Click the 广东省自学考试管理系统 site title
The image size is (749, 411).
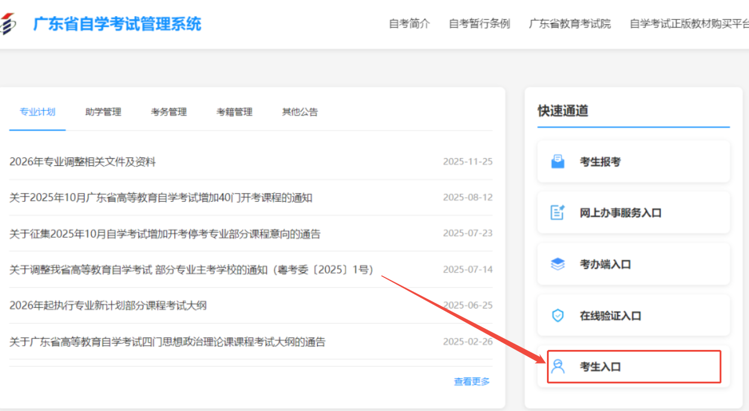click(117, 24)
